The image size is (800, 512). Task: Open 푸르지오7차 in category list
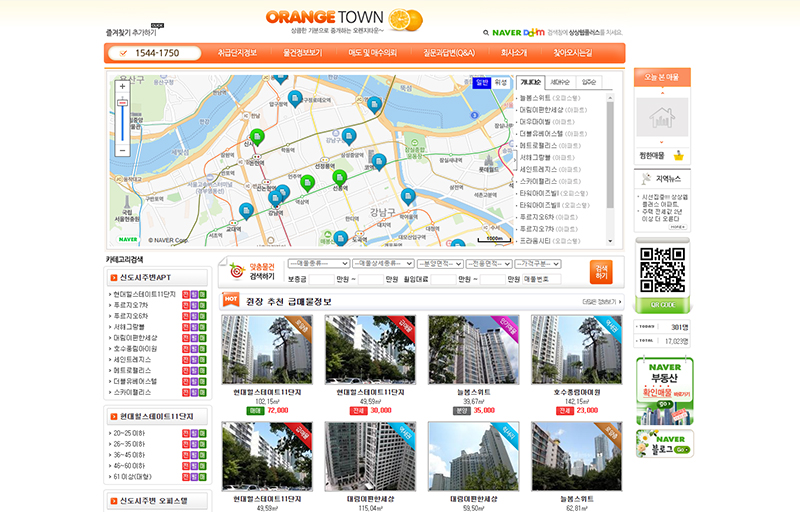coord(131,305)
